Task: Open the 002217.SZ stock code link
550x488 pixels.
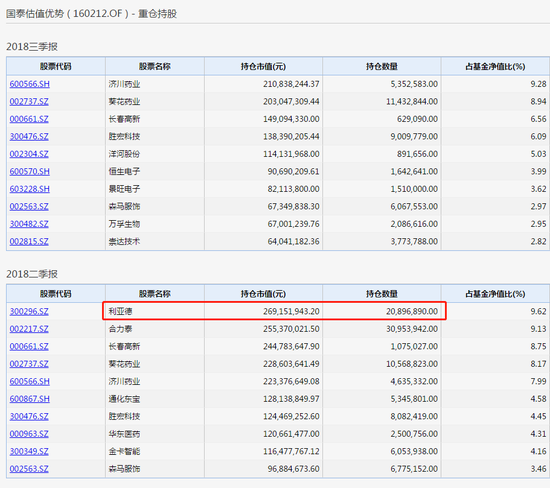Action: pos(29,329)
